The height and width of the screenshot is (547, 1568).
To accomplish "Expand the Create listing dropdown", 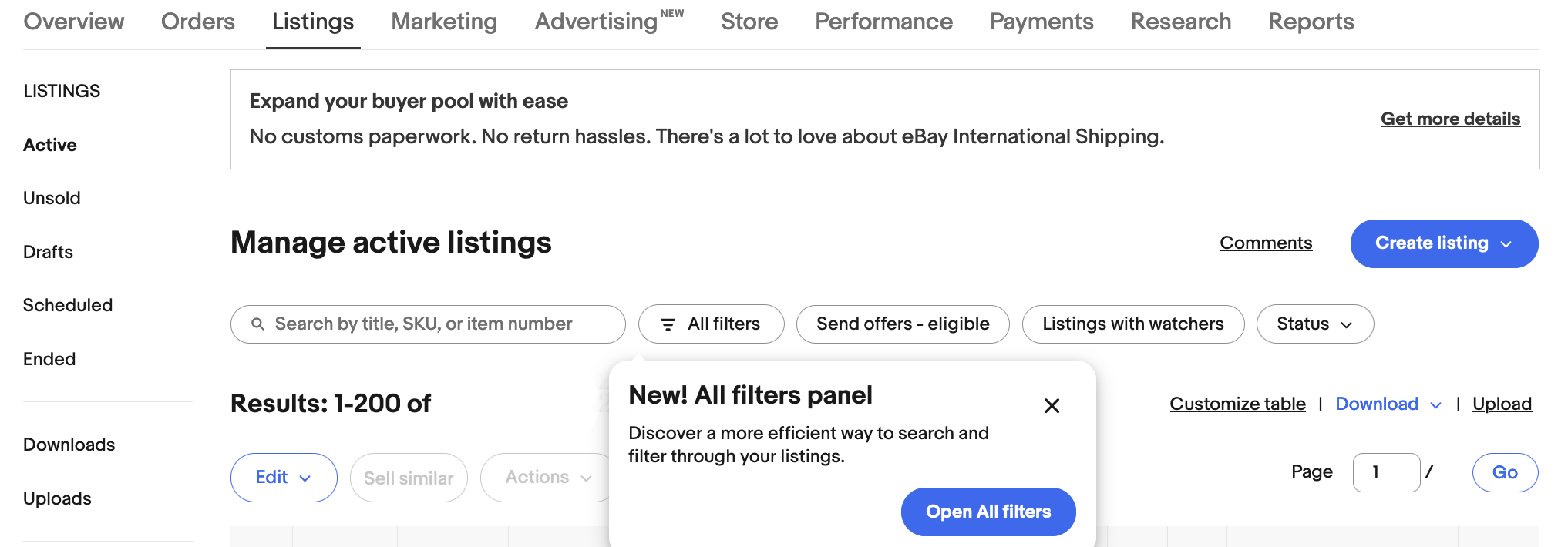I will coord(1506,244).
